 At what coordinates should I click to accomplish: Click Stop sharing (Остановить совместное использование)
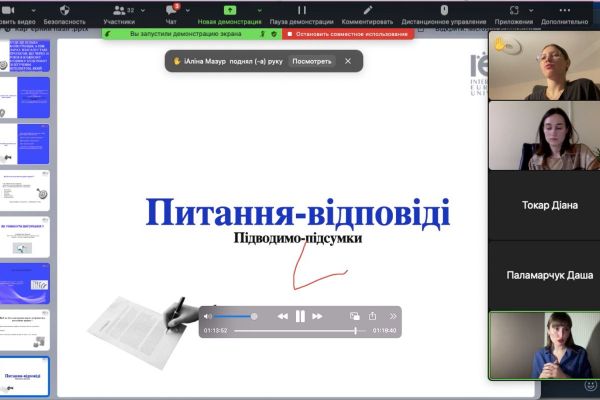pyautogui.click(x=349, y=34)
